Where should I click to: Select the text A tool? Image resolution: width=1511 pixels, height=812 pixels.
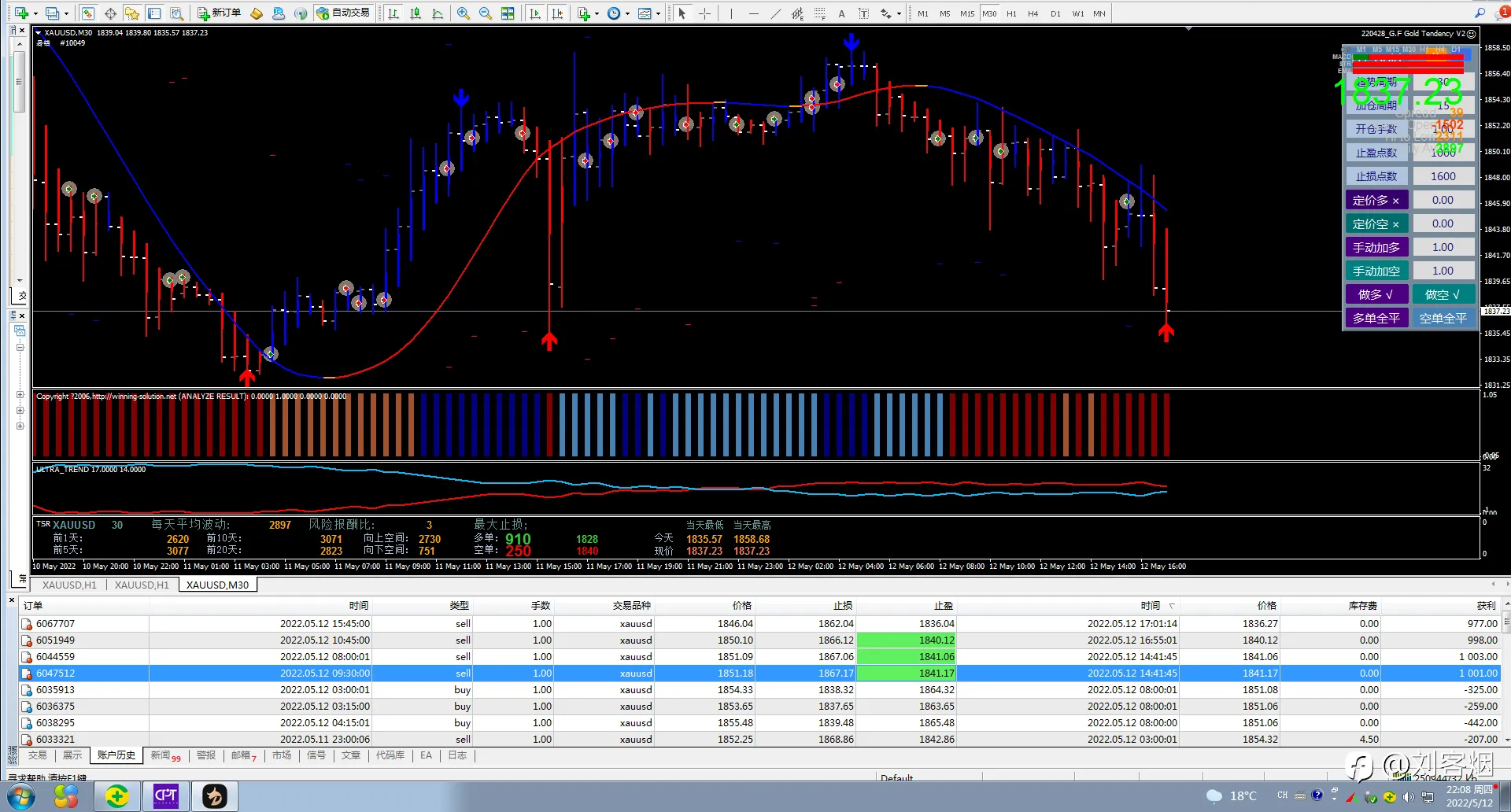841,13
